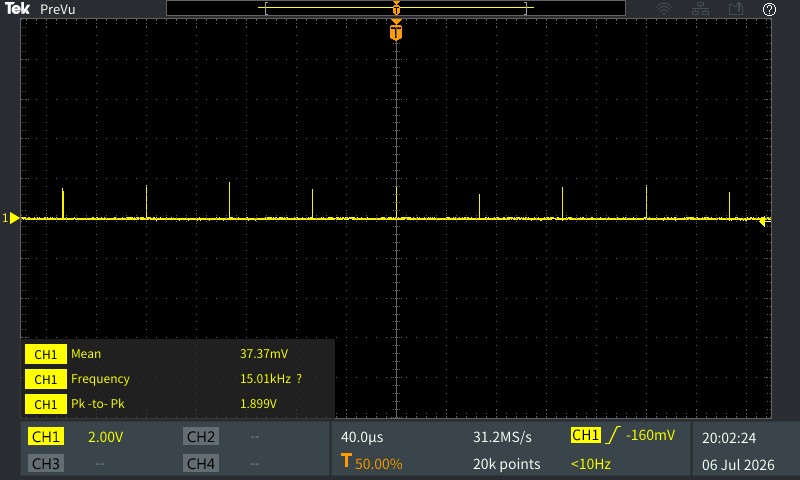
Task: Click the 40.0µs horizontal scale value
Action: click(x=362, y=437)
